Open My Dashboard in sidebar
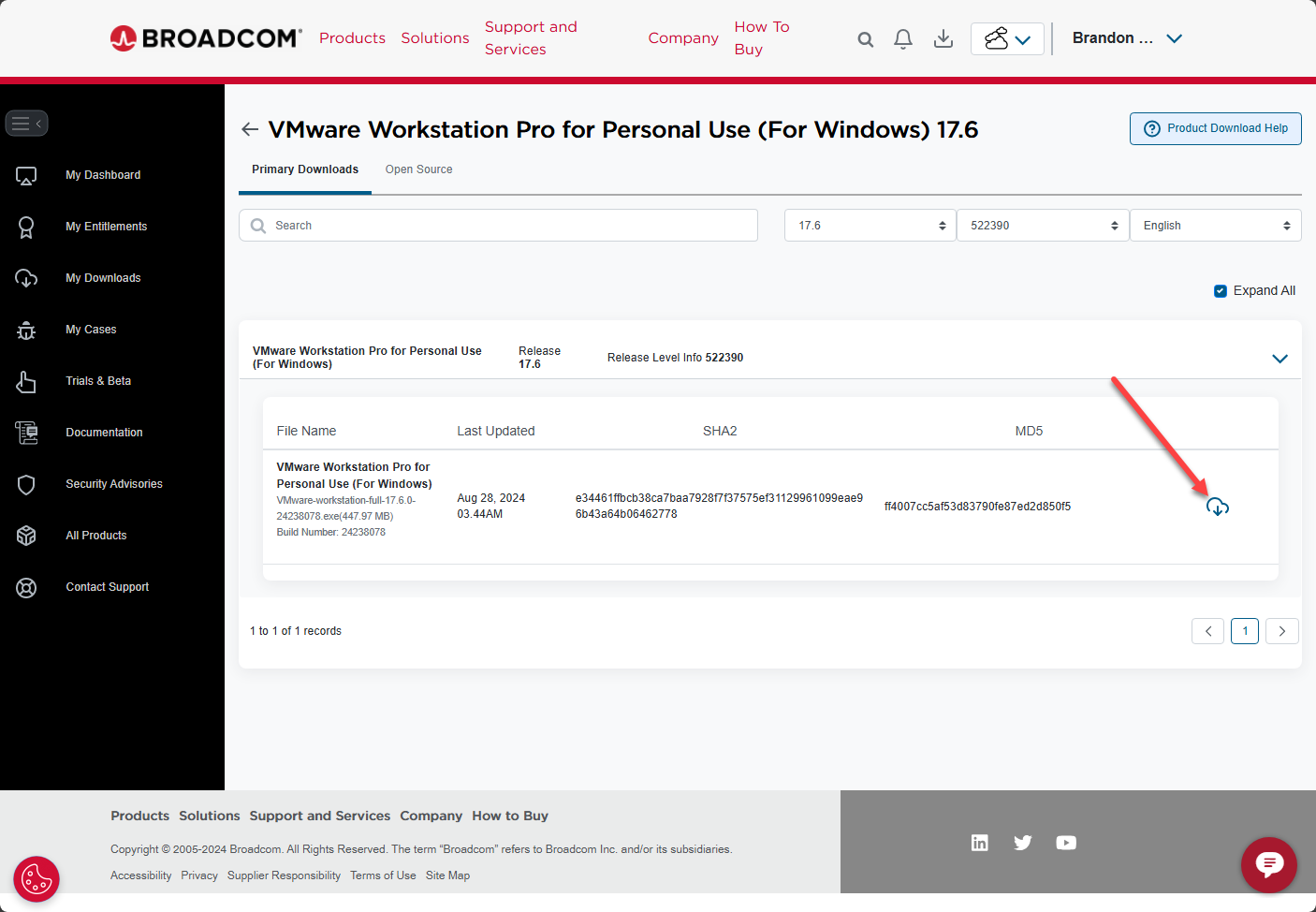 [103, 175]
